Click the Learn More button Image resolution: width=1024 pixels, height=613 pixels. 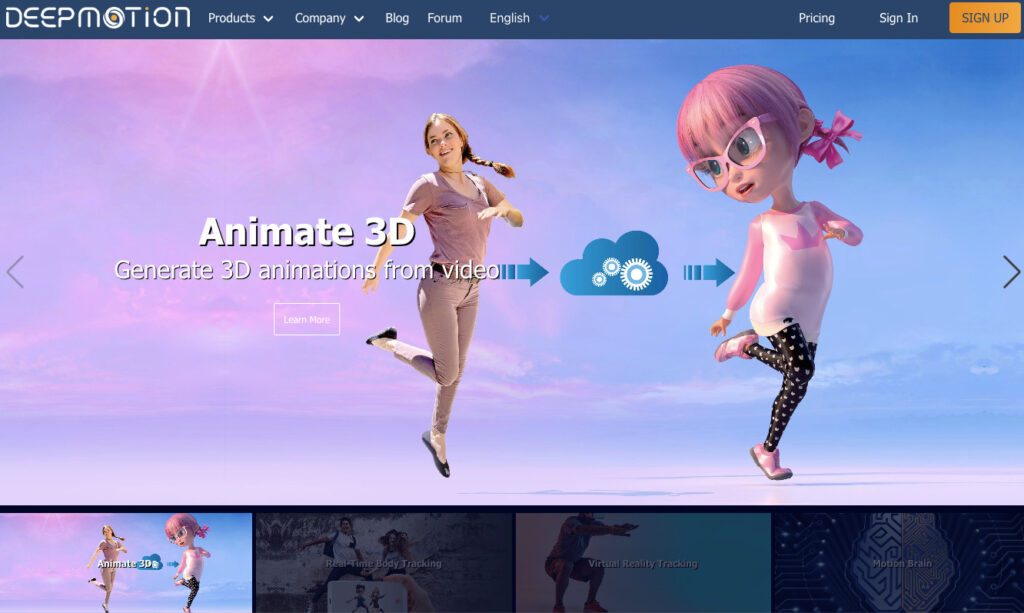[307, 319]
